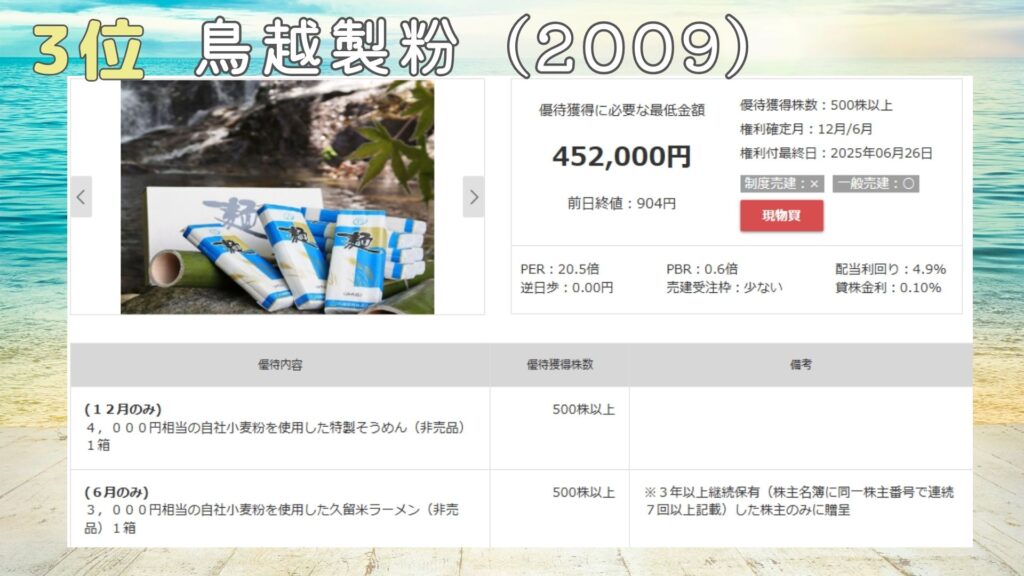Click the somen noodles product photo
Image resolution: width=1024 pixels, height=576 pixels.
point(278,197)
